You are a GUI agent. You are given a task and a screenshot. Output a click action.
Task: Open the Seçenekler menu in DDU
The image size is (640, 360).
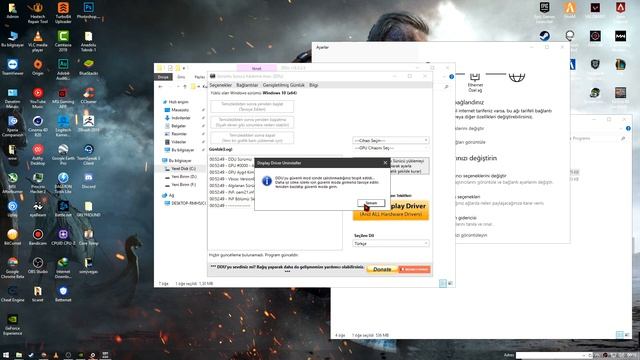(x=220, y=85)
